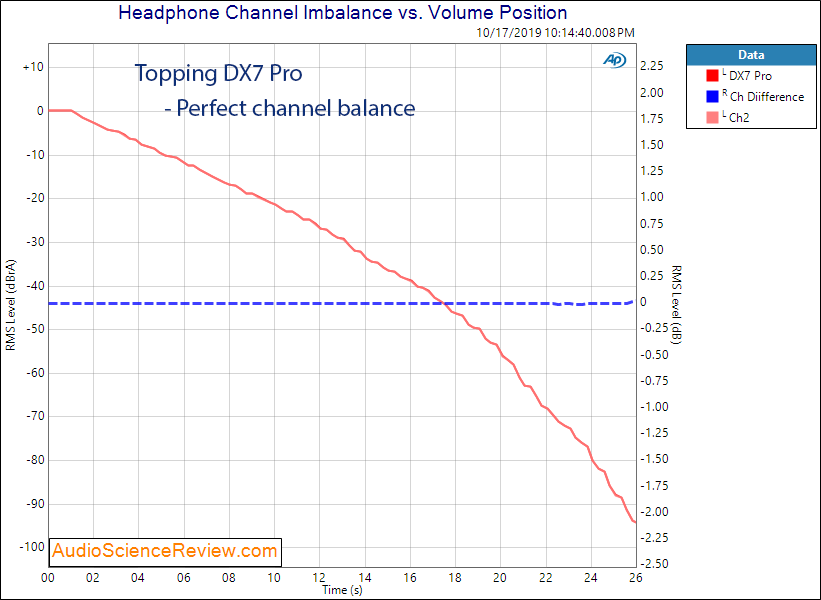Click the '-50' tick on the dBrA axis

click(x=35, y=329)
